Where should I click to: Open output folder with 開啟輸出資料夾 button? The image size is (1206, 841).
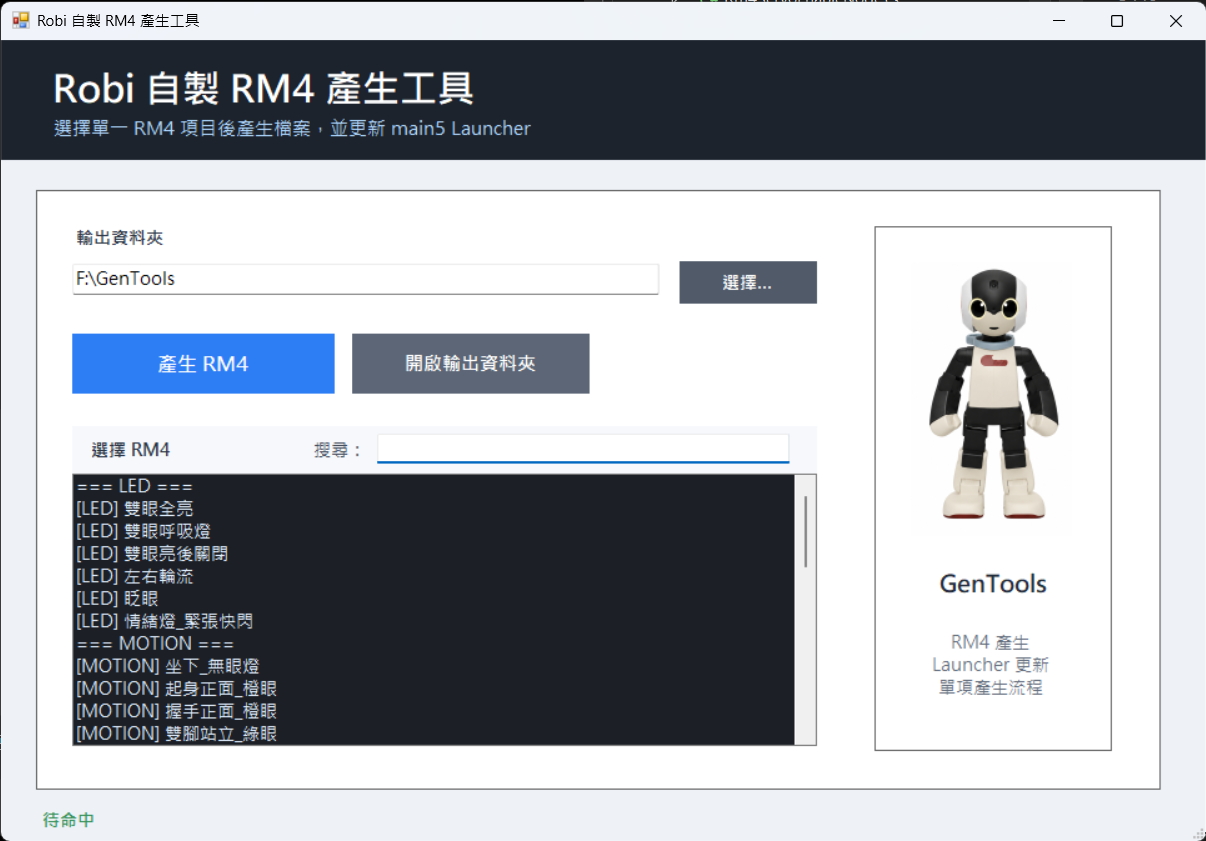coord(470,364)
